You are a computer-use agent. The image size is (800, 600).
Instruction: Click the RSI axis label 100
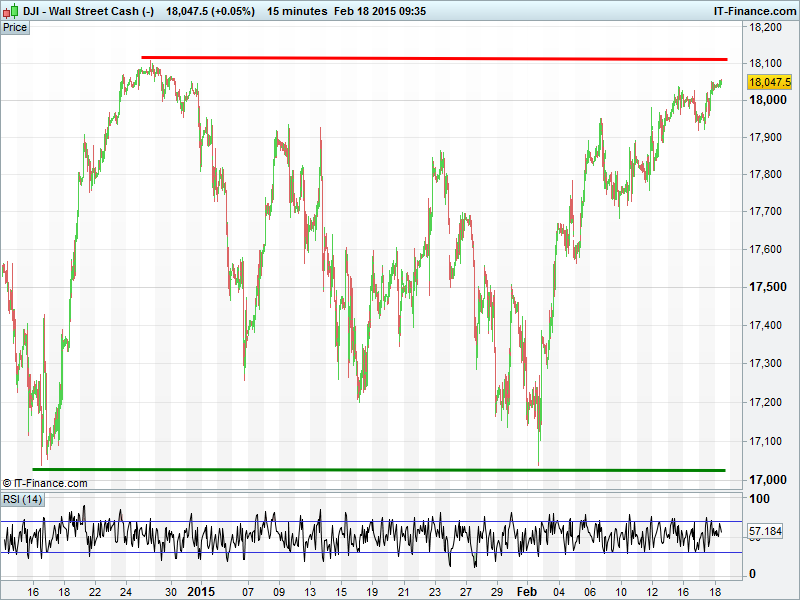click(759, 499)
